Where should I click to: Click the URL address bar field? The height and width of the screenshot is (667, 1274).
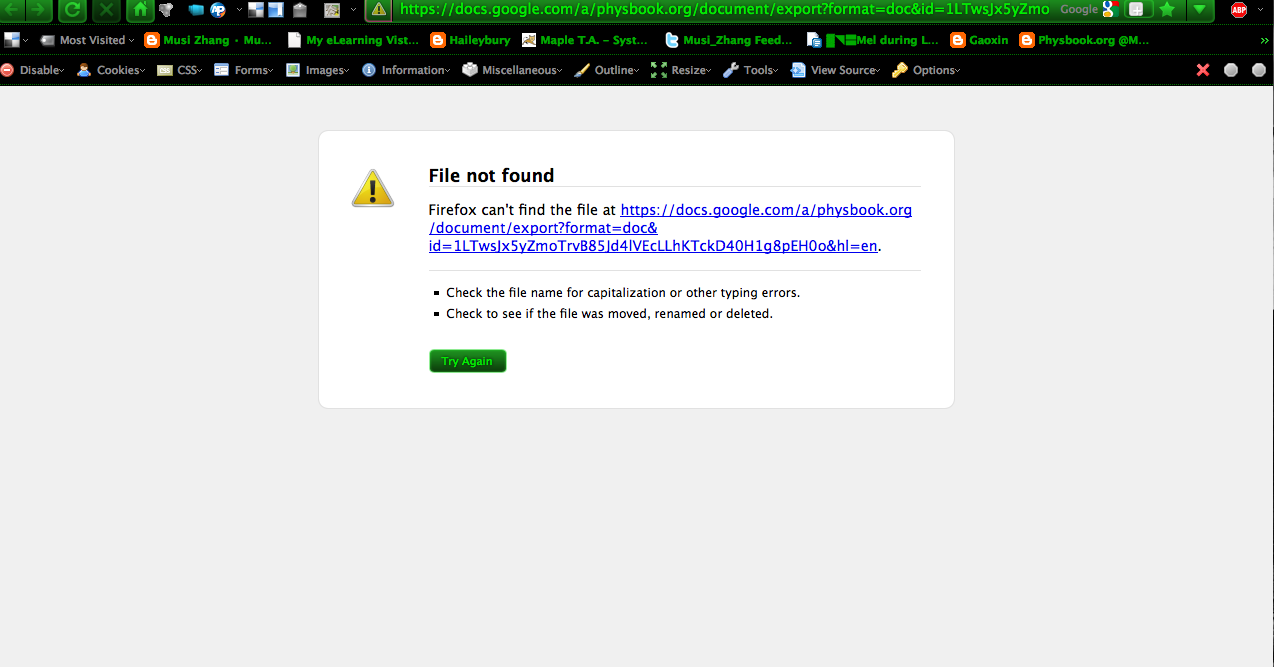click(x=725, y=10)
